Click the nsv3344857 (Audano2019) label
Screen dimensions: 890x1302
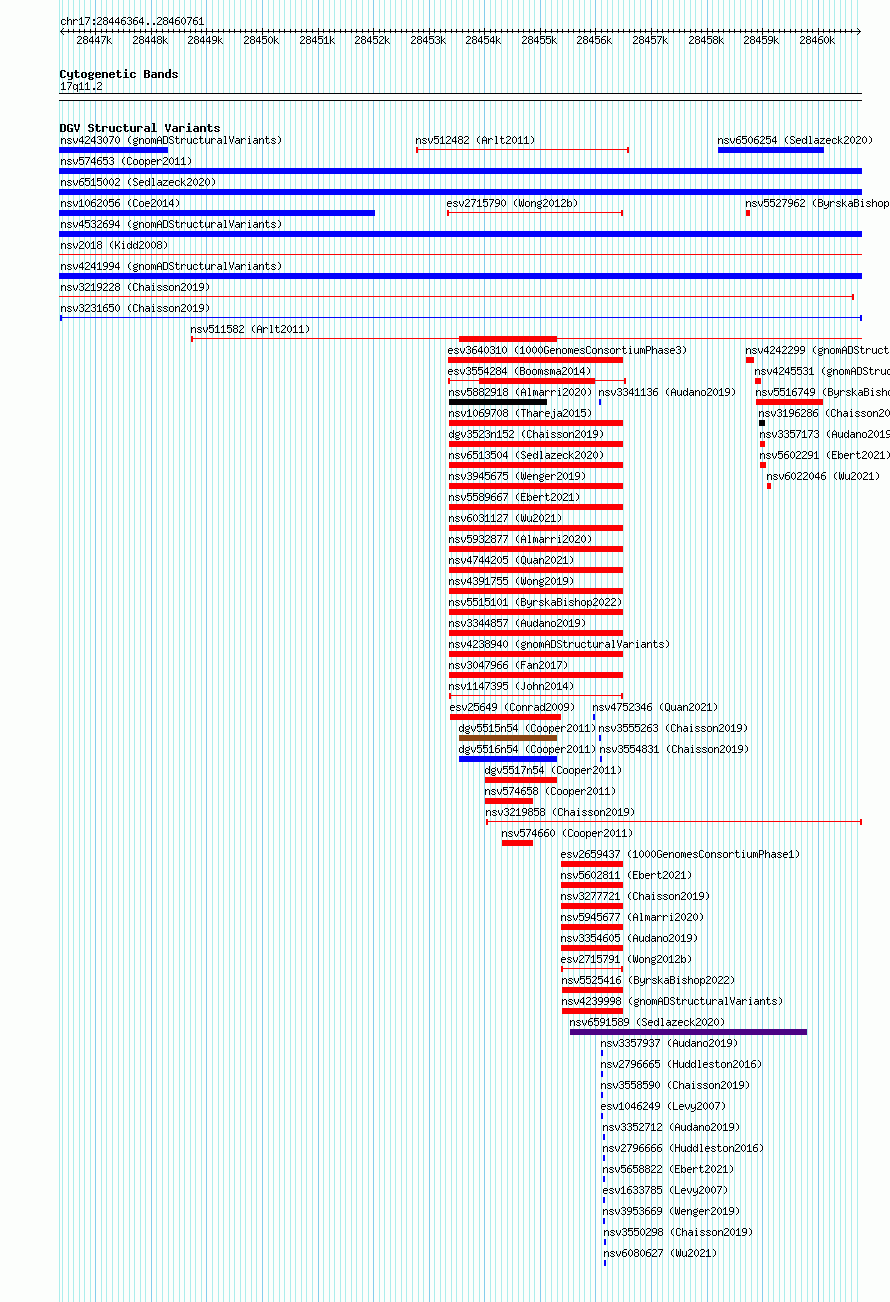(517, 623)
